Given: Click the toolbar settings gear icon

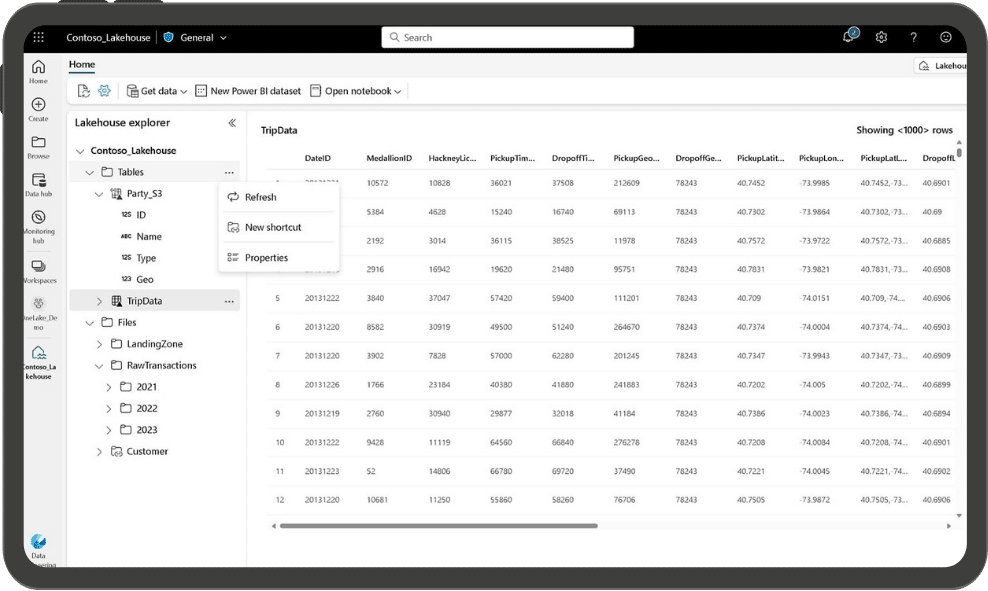Looking at the screenshot, I should [x=104, y=91].
